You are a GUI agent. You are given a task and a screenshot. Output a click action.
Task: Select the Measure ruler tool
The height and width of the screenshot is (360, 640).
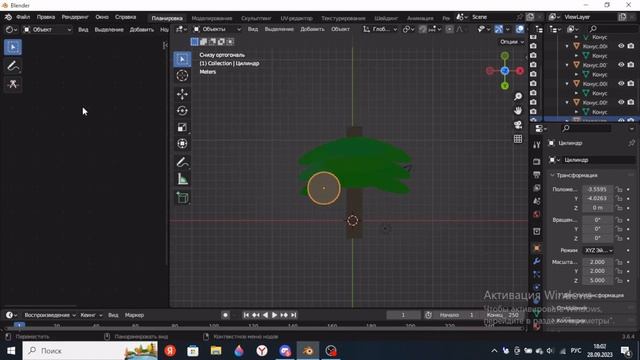pyautogui.click(x=182, y=179)
